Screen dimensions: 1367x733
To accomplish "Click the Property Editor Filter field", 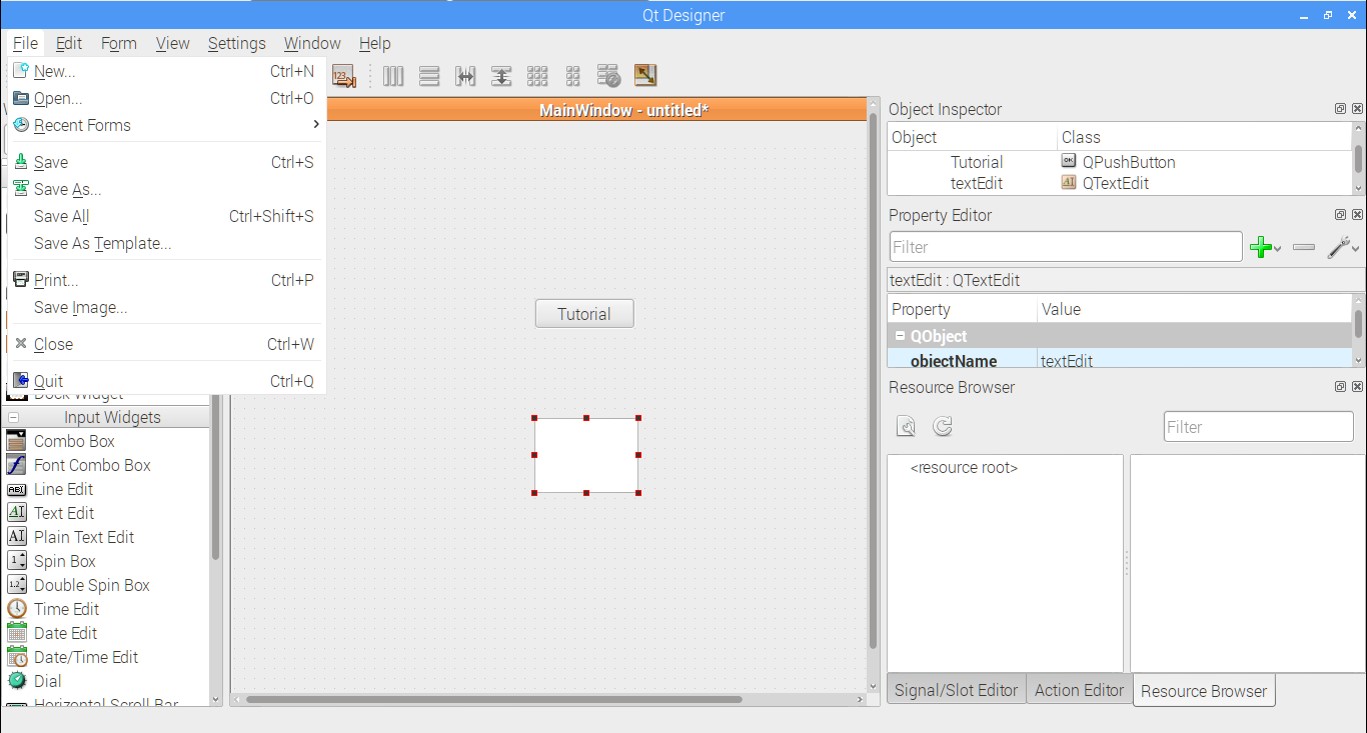I will 1066,247.
